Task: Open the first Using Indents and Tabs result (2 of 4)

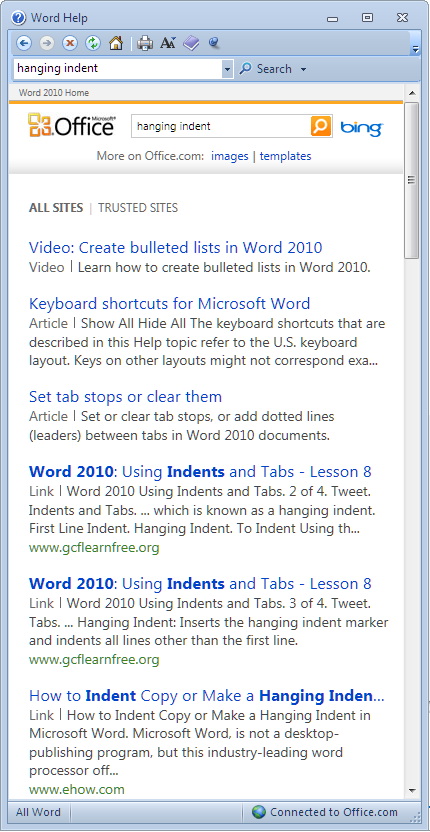Action: point(200,471)
